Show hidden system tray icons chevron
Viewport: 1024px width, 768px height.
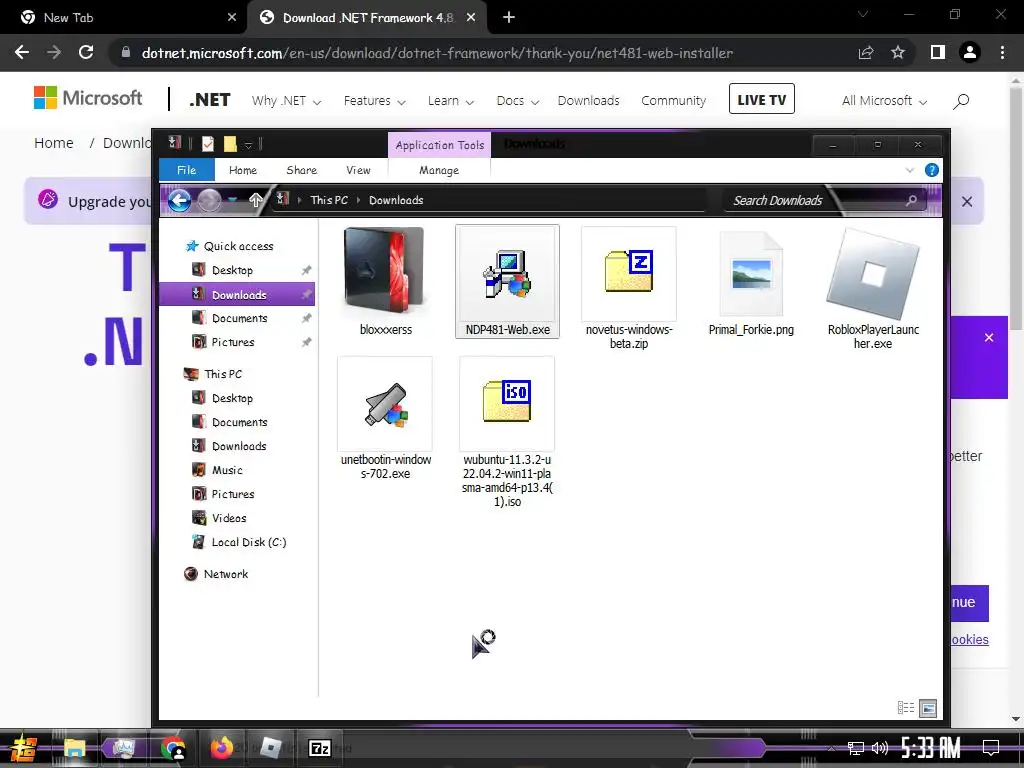click(x=831, y=748)
